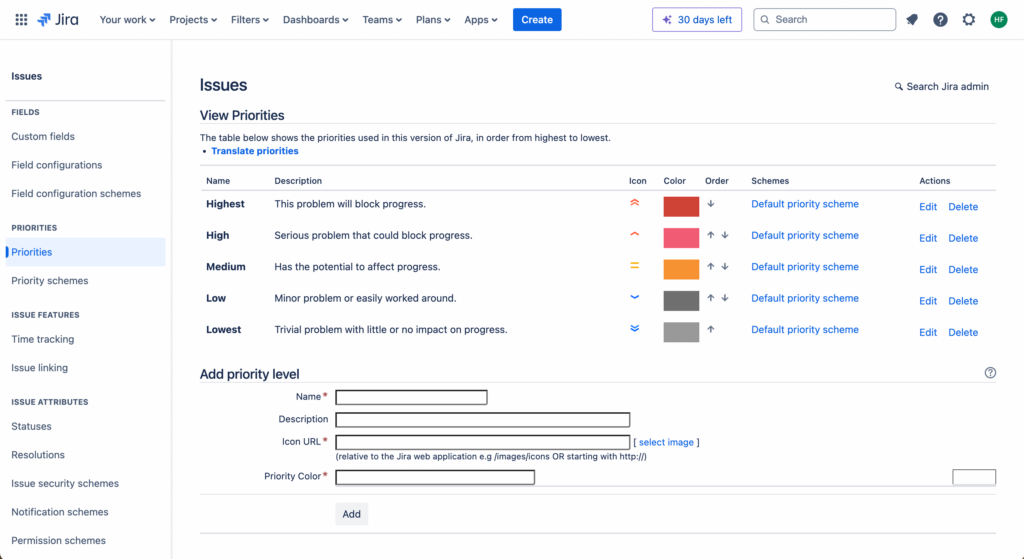Click the Add priority button
Viewport: 1024px width, 559px height.
pyautogui.click(x=351, y=514)
